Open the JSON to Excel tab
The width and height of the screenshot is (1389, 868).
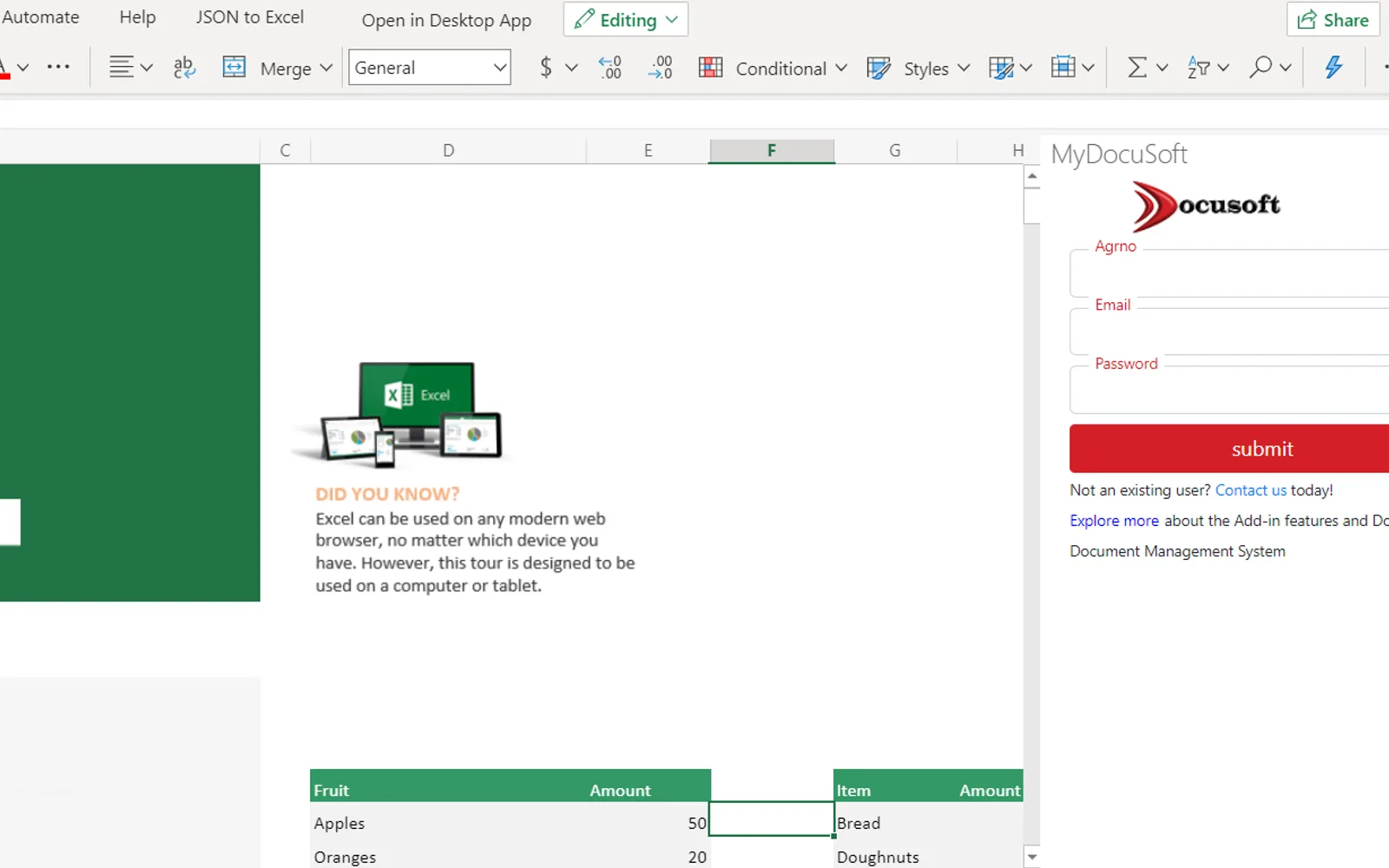coord(250,17)
